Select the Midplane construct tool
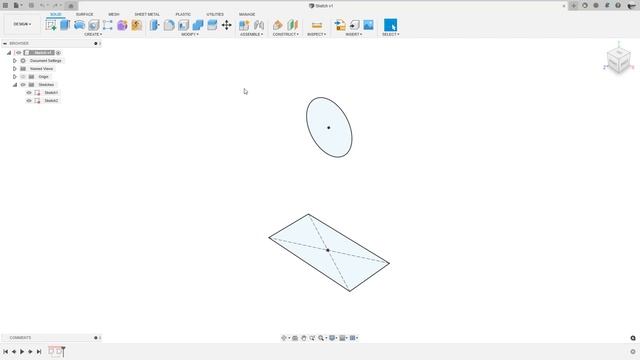 point(293,25)
